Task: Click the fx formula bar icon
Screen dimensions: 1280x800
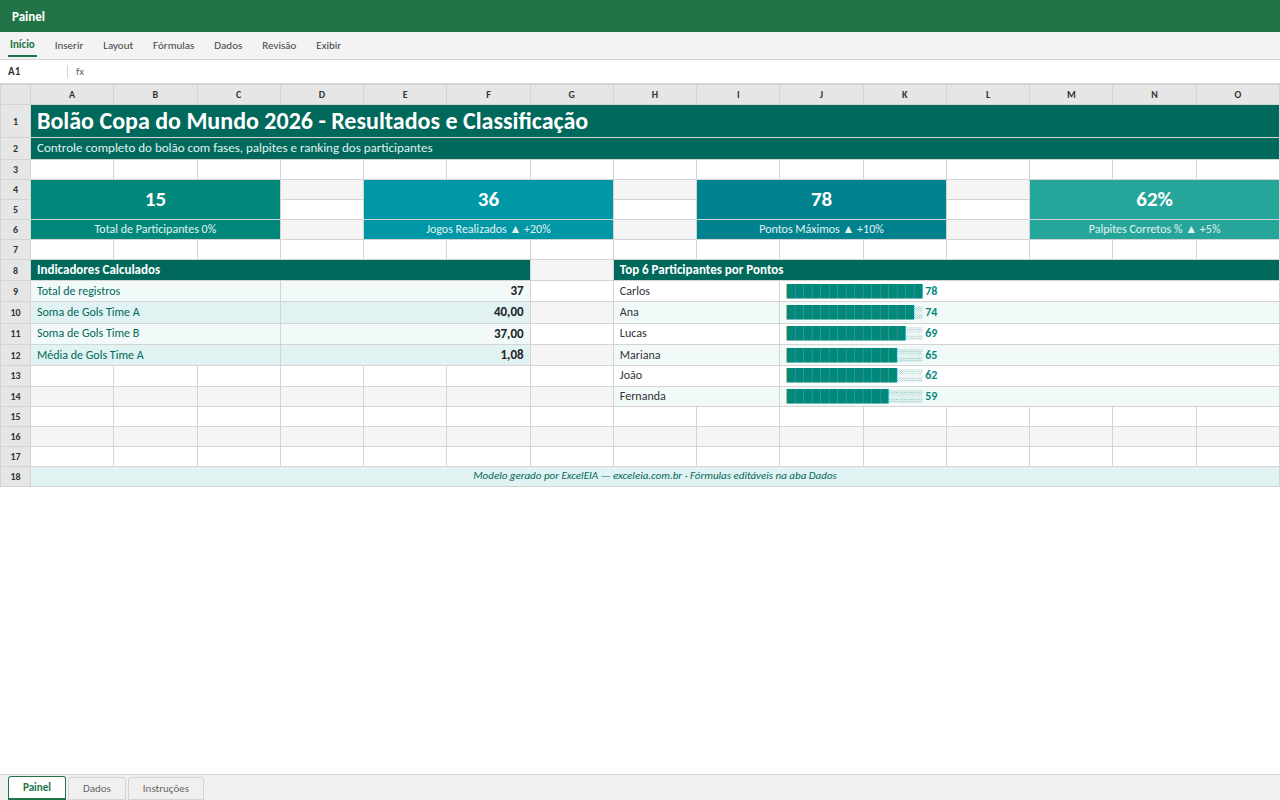Action: coord(80,72)
